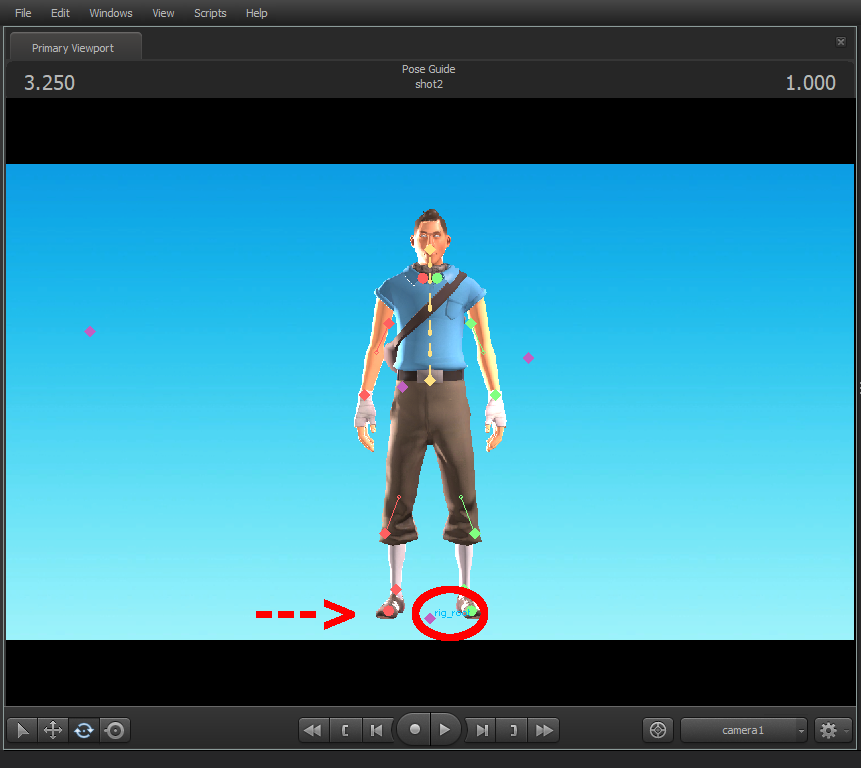Pick the green upper-arm diamond handle
The width and height of the screenshot is (861, 768).
471,323
